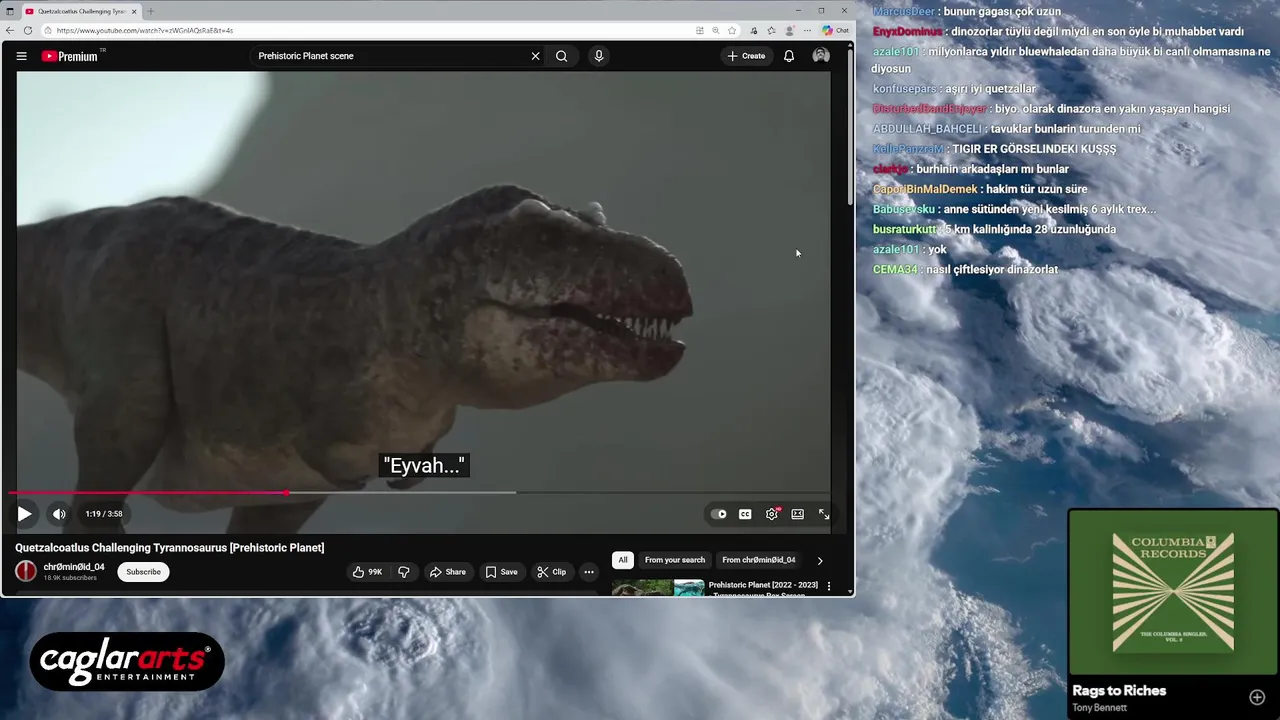The image size is (1280, 720).
Task: Click chat username EnyxDominus
Action: [908, 32]
